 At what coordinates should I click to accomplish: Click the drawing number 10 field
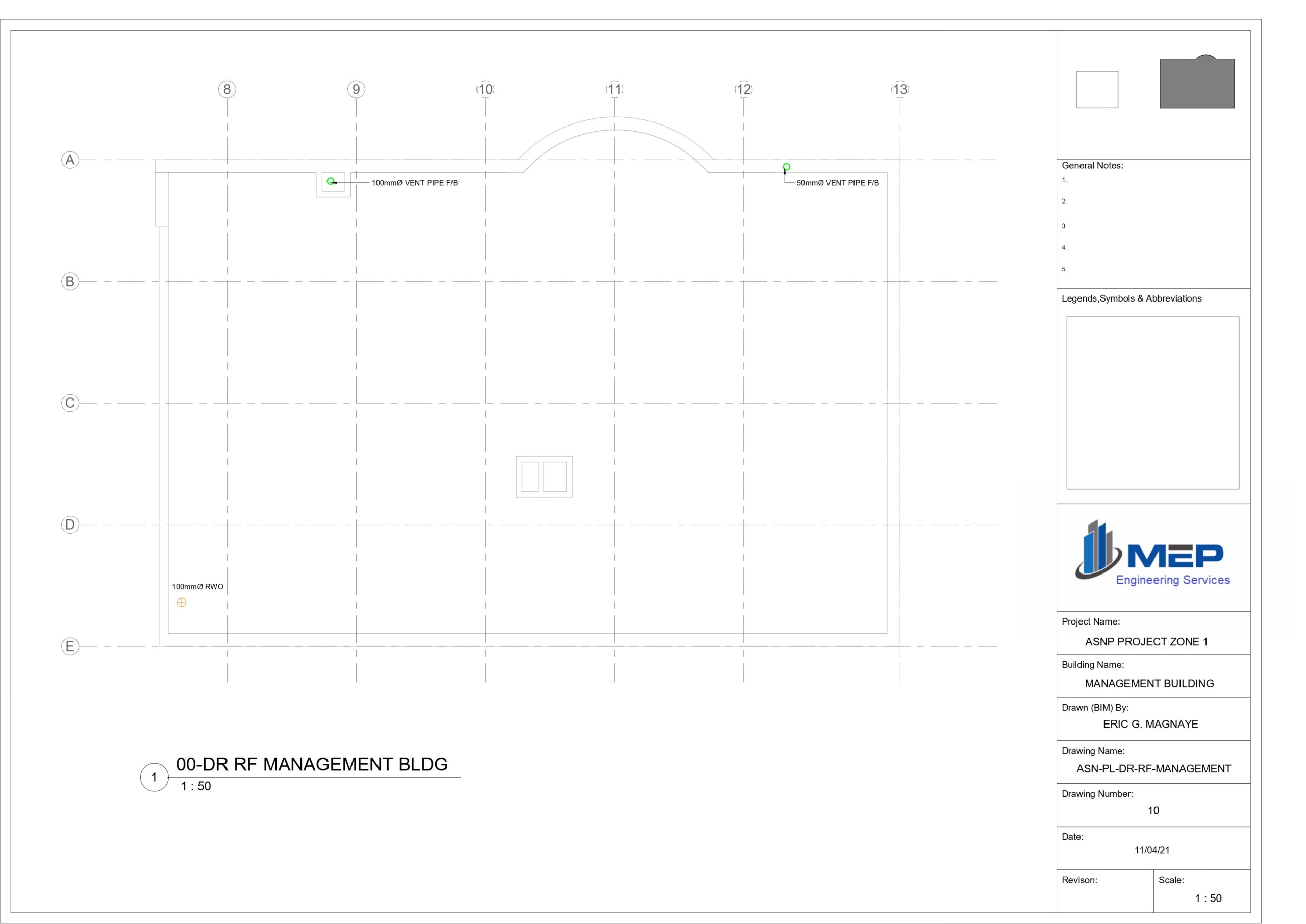point(1153,810)
